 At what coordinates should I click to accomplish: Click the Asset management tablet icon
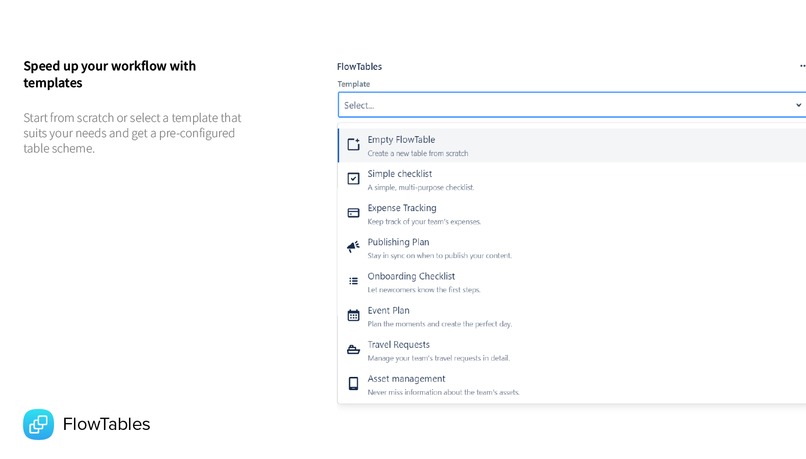(353, 383)
